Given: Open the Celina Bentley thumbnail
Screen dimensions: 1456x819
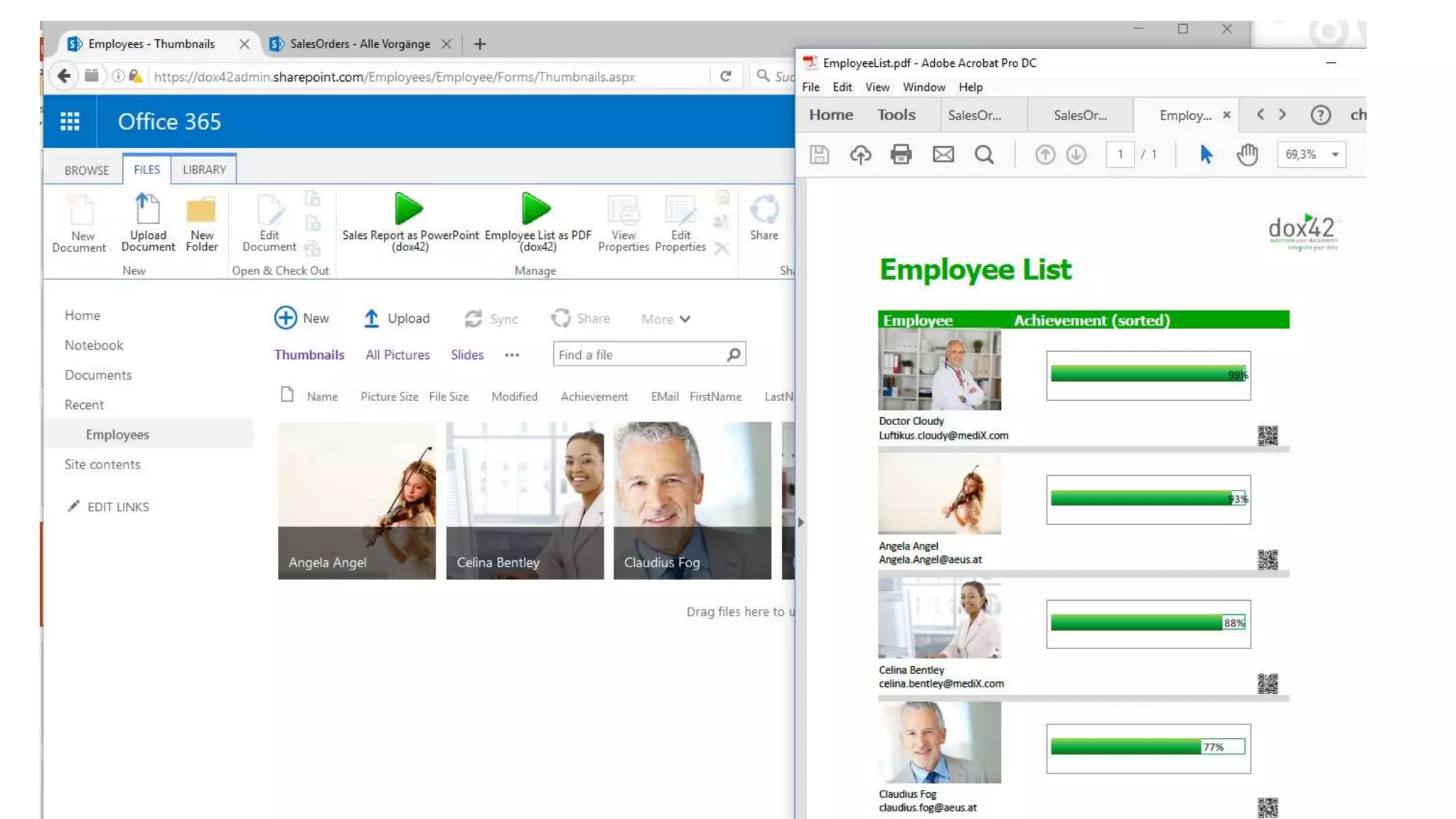Looking at the screenshot, I should coord(525,500).
